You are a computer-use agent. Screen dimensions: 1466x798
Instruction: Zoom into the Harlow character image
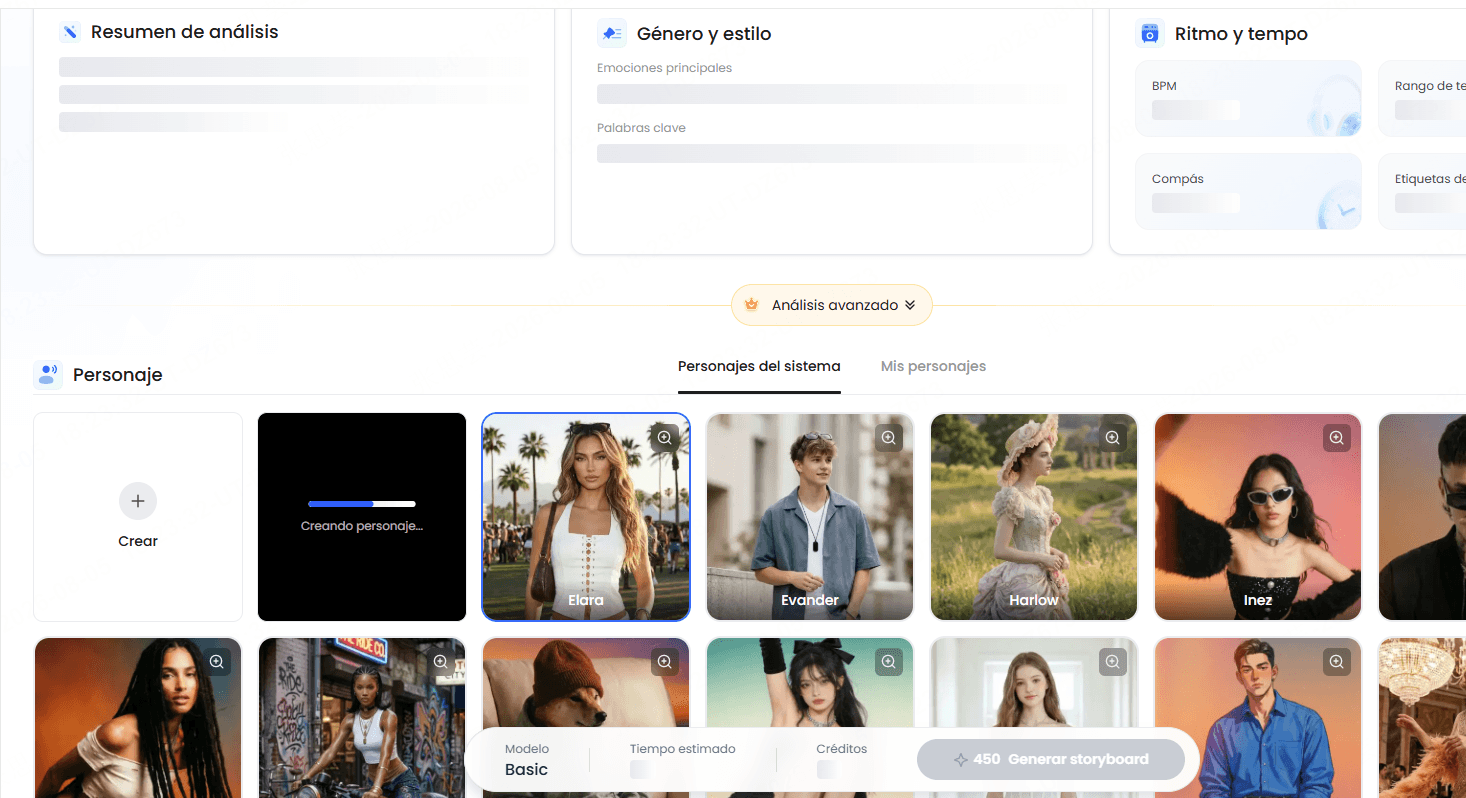tap(1113, 437)
